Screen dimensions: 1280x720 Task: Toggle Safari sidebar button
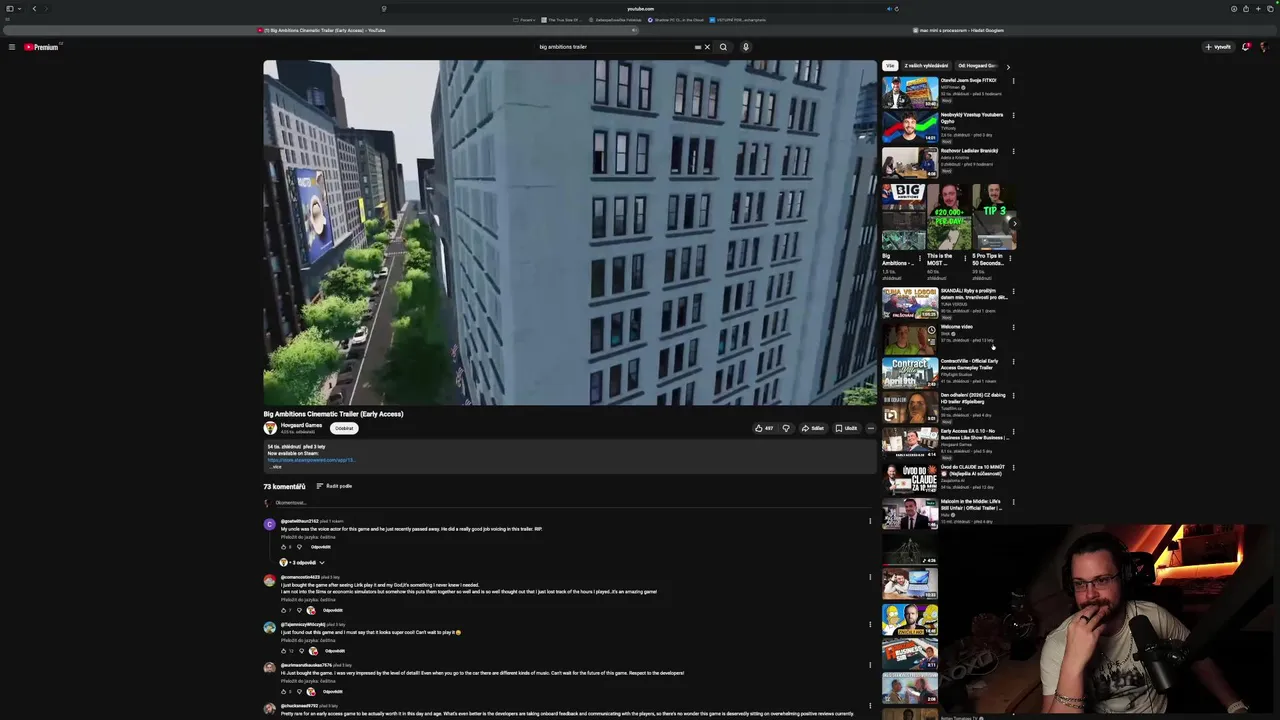pyautogui.click(x=9, y=9)
